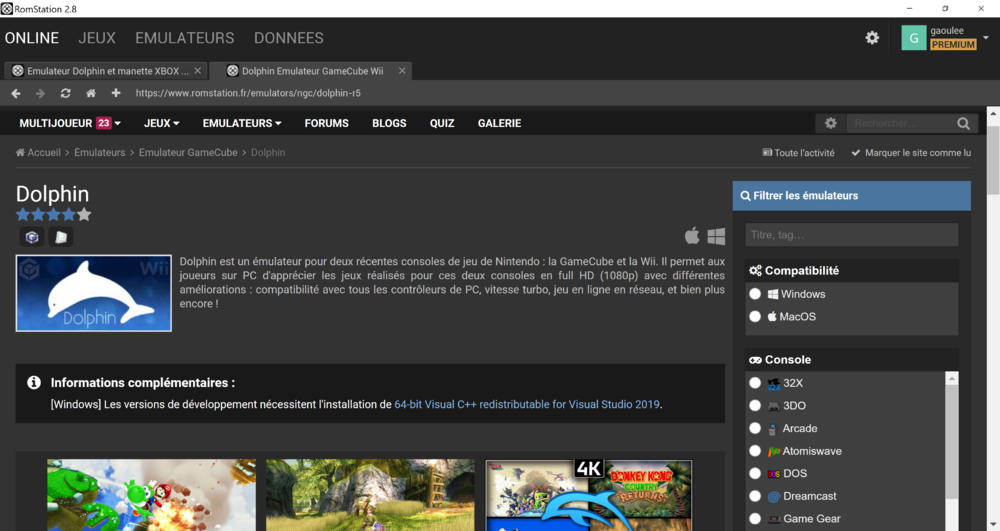The height and width of the screenshot is (531, 1000).
Task: Open the EMULATEURS top section
Action: (x=184, y=38)
